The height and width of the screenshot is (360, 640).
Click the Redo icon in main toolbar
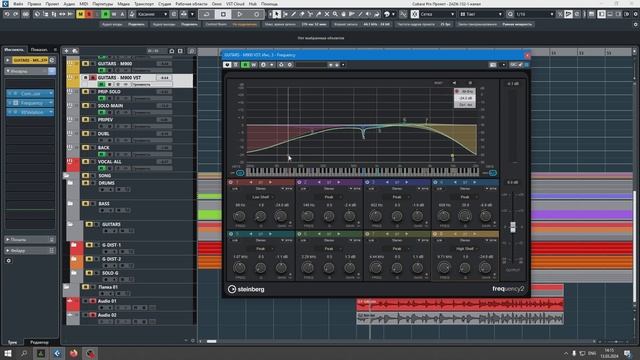(16, 14)
